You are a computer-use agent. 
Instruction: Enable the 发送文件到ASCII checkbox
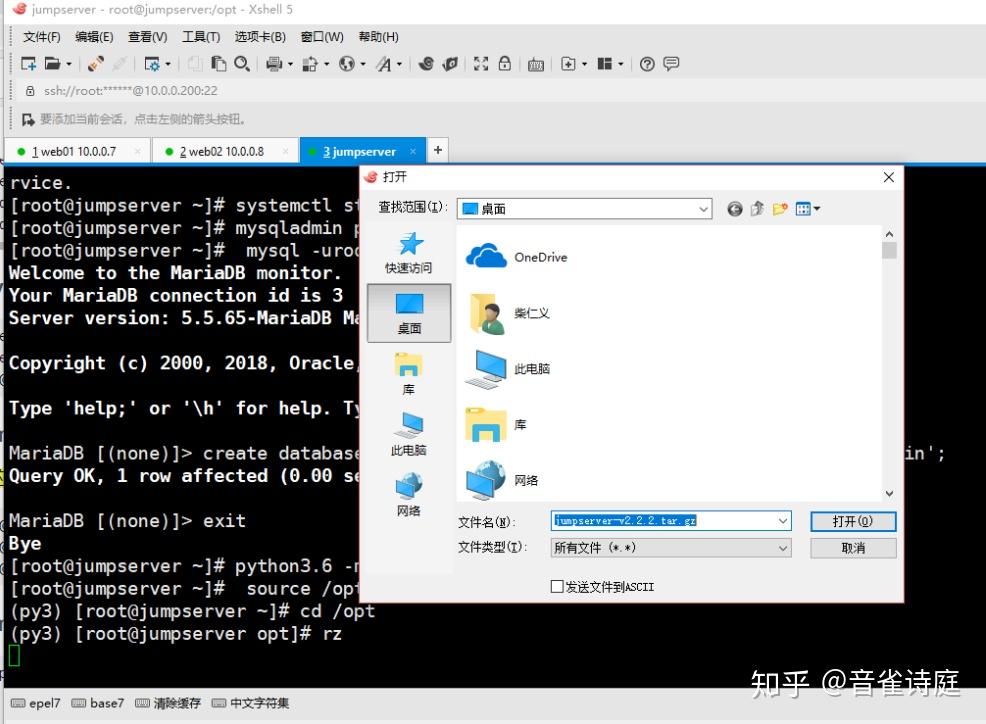click(x=557, y=587)
